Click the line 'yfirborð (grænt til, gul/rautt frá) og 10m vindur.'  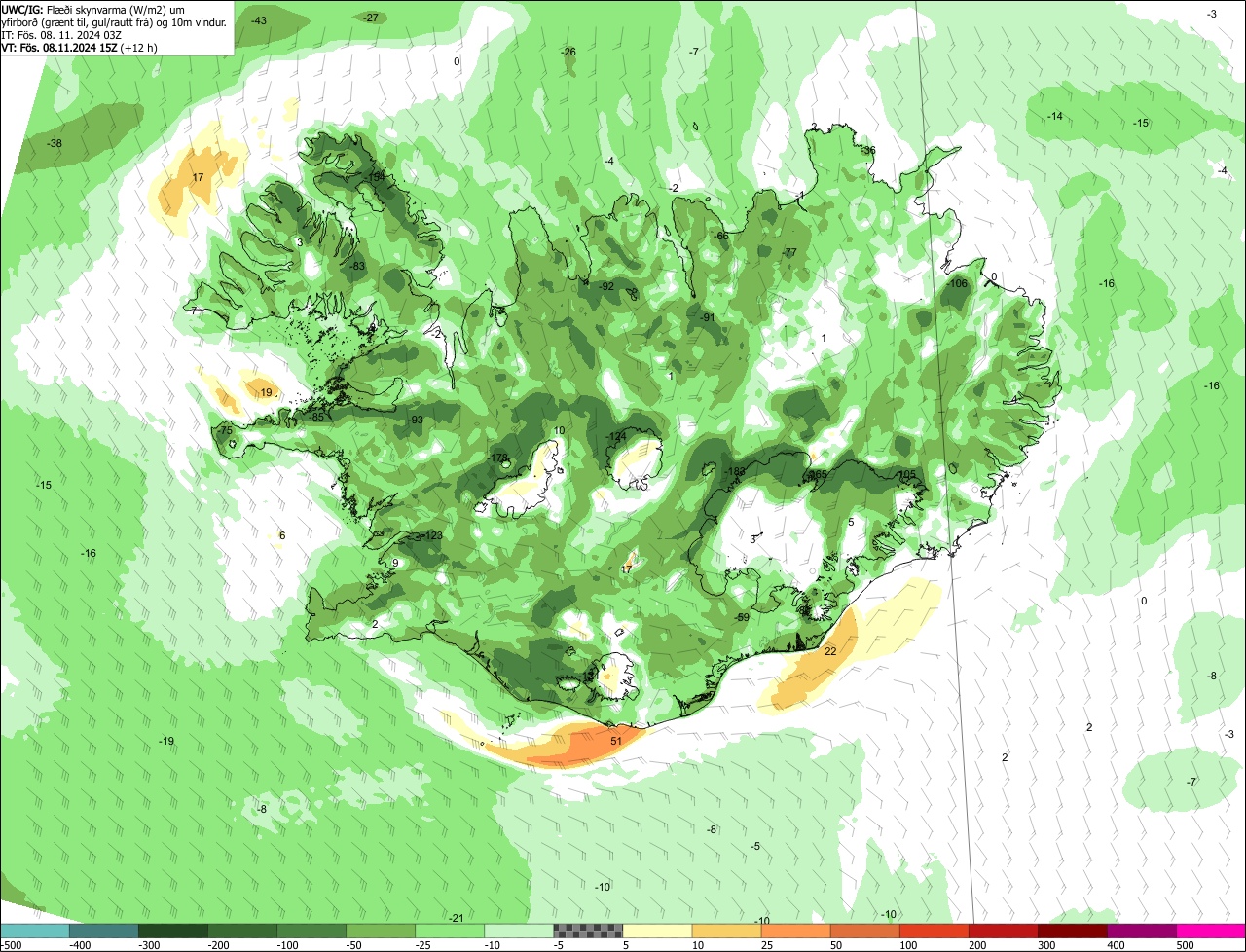click(115, 21)
